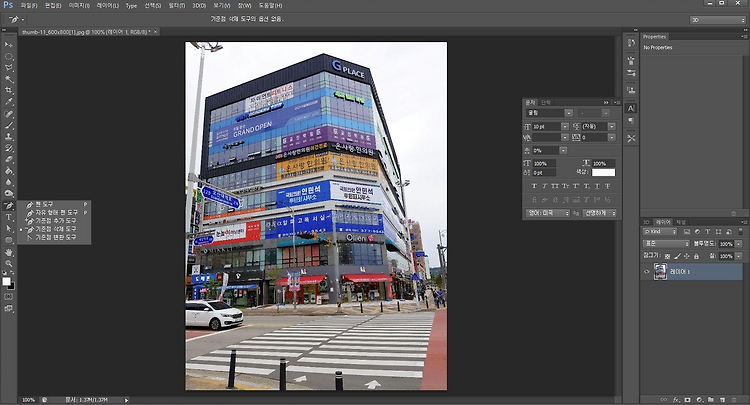Open the font size dropdown showing 10 pt
750x405 pixels.
click(565, 126)
